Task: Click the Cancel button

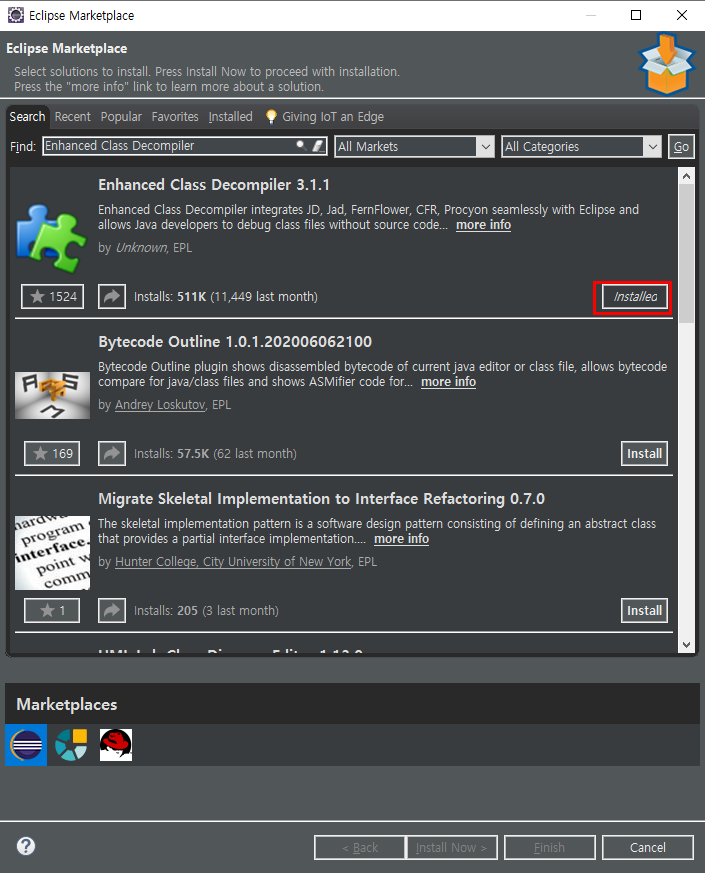Action: pyautogui.click(x=648, y=847)
